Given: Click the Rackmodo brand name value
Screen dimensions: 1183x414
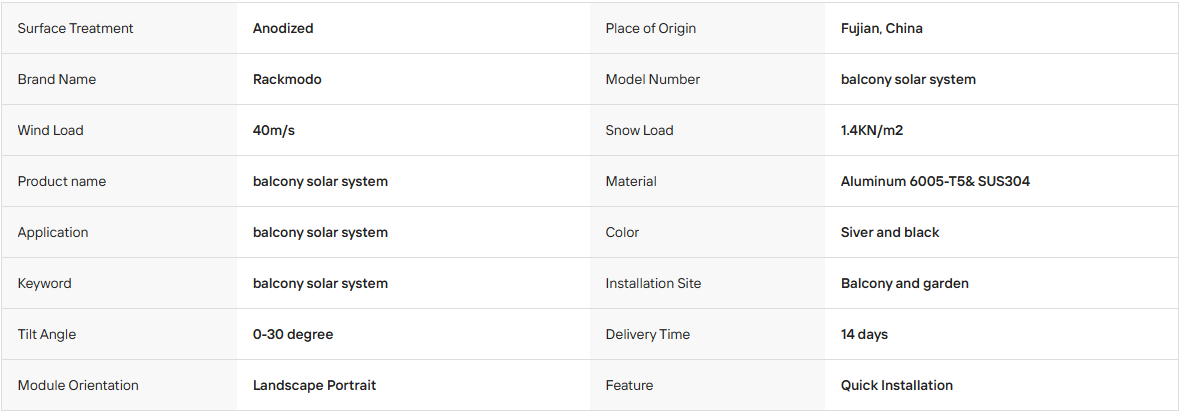Looking at the screenshot, I should pos(287,79).
